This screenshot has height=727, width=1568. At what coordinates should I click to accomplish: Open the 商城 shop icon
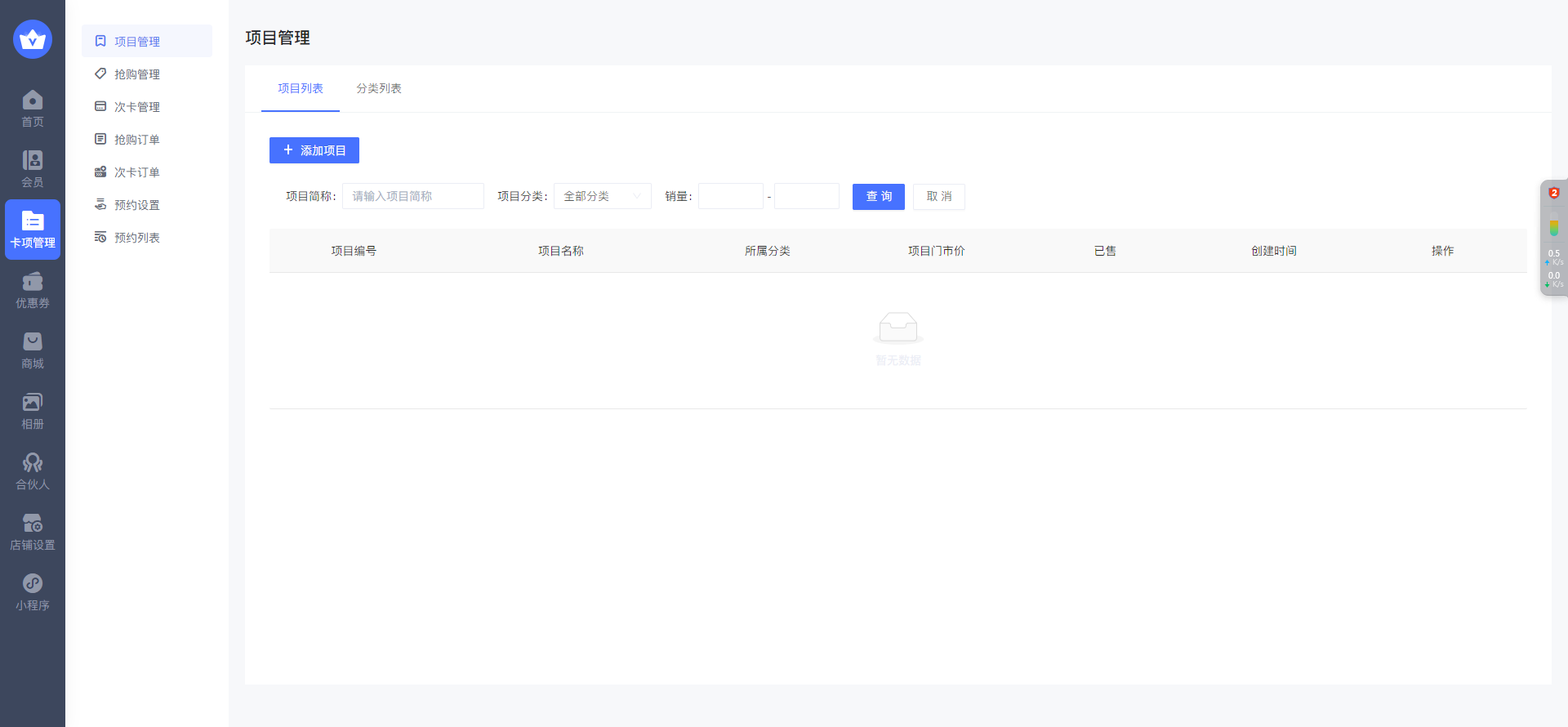click(x=33, y=343)
